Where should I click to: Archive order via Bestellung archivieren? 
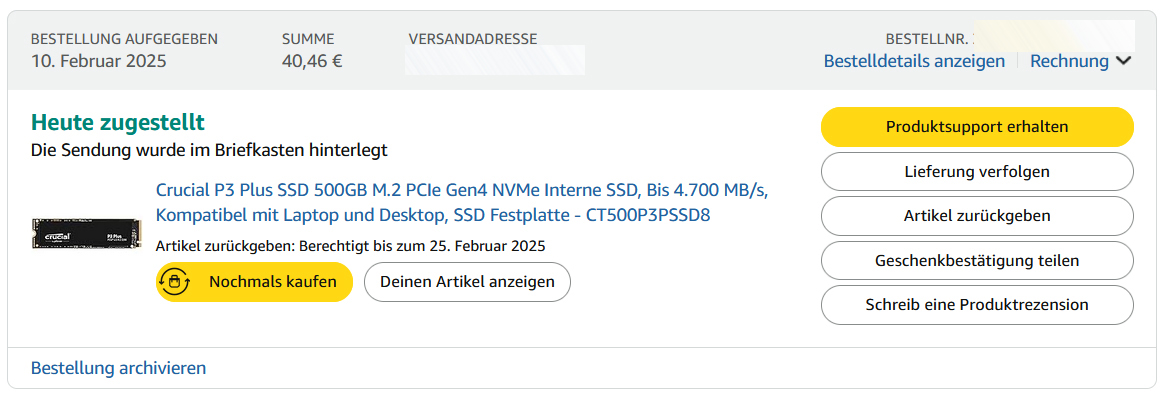tap(119, 368)
